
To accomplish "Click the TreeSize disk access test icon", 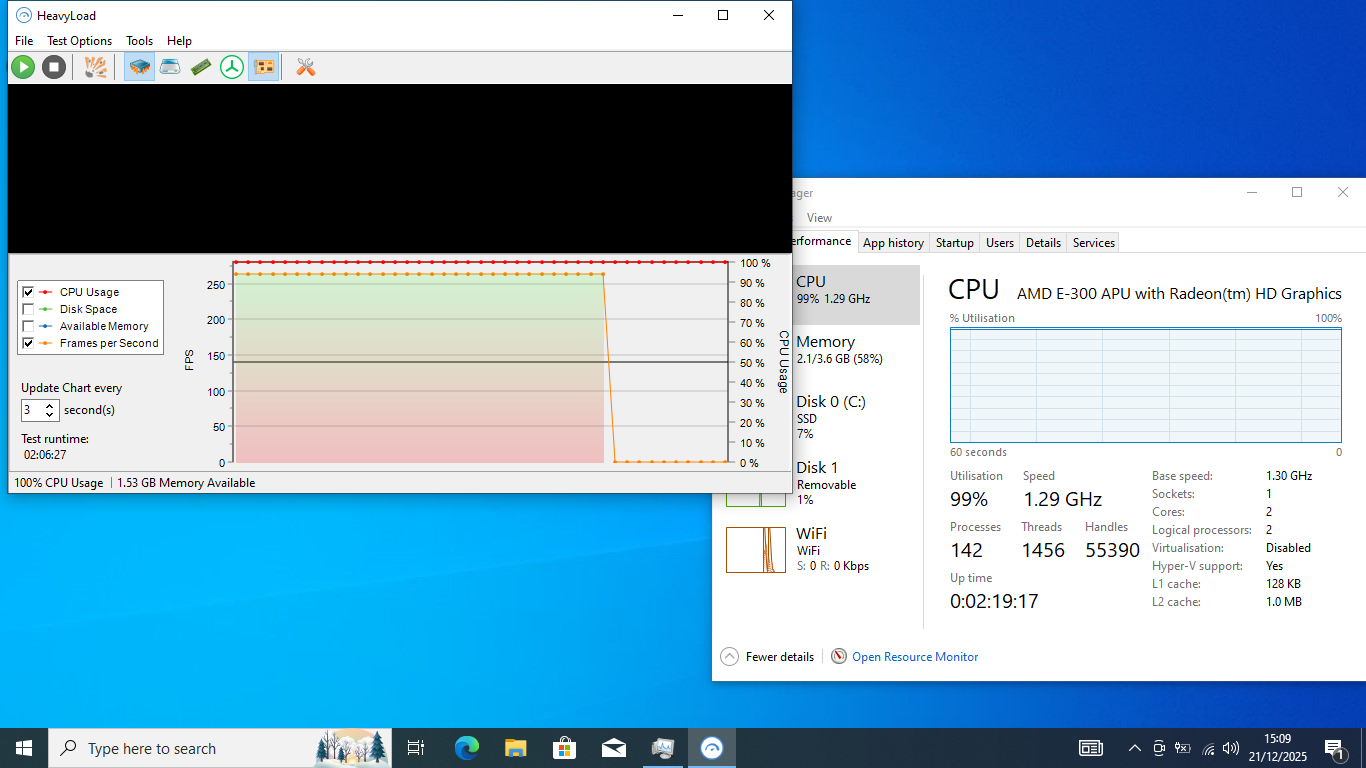I will pyautogui.click(x=232, y=67).
